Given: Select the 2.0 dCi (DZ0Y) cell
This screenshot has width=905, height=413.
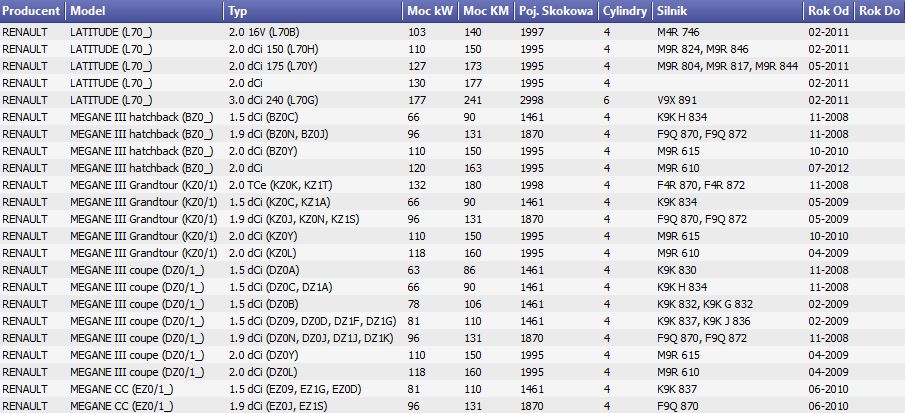Looking at the screenshot, I should (x=263, y=355).
